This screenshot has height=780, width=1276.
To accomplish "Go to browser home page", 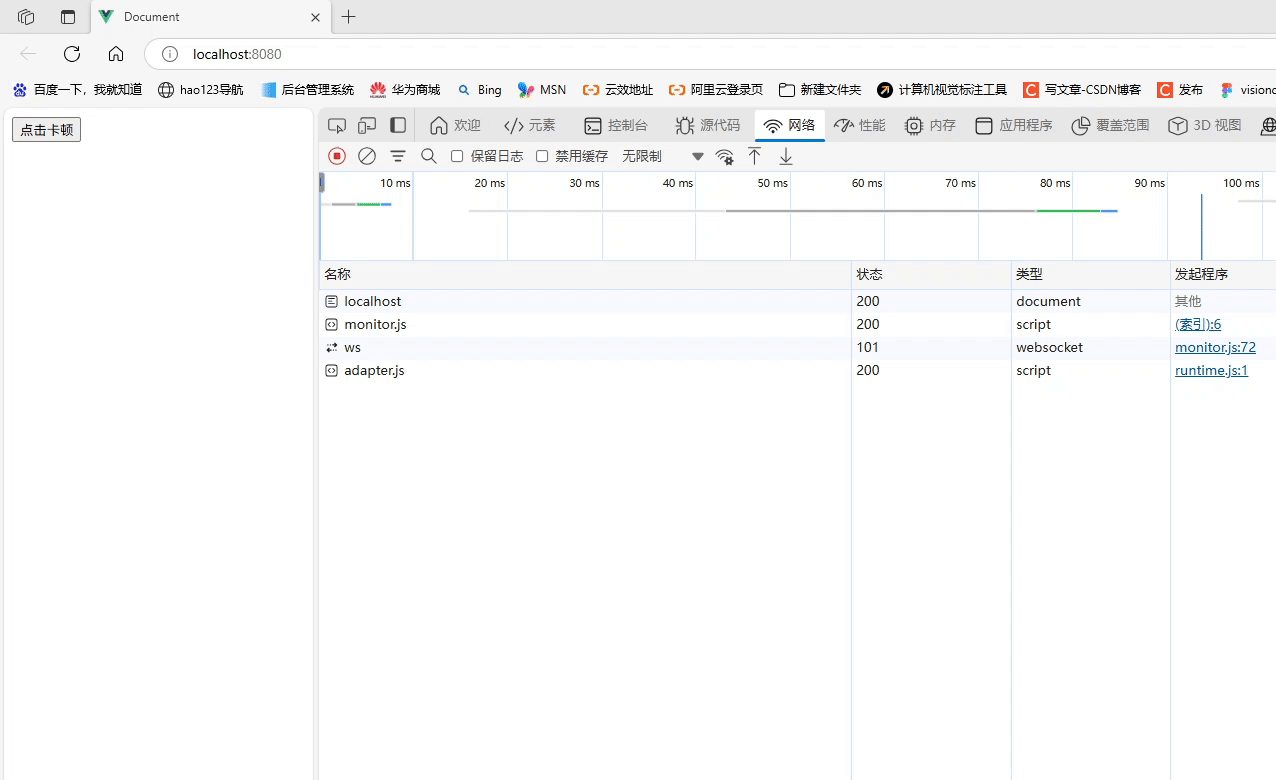I will 116,54.
